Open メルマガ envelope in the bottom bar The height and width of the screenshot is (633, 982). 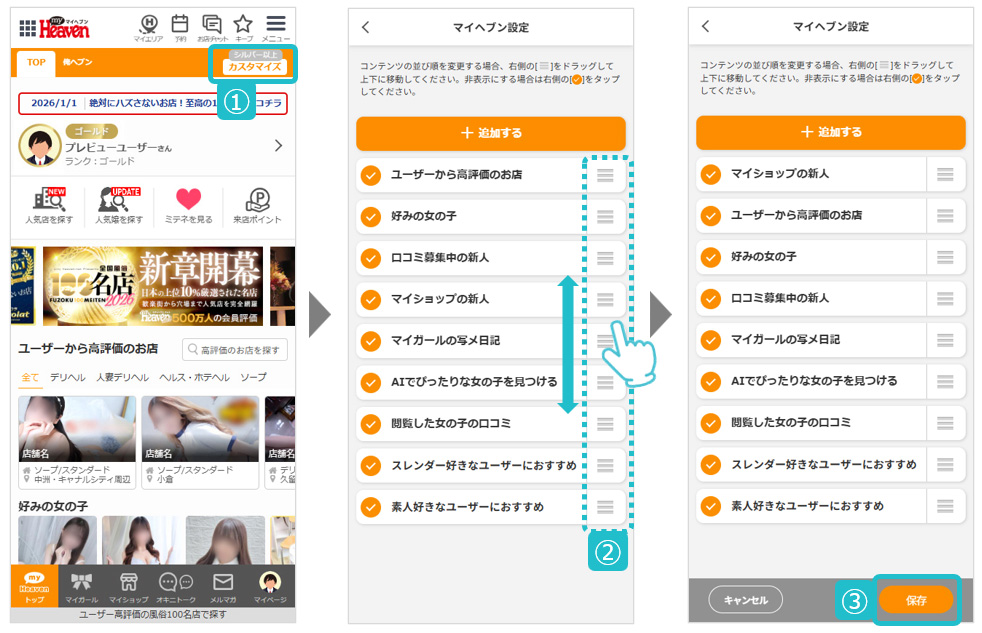pos(222,586)
